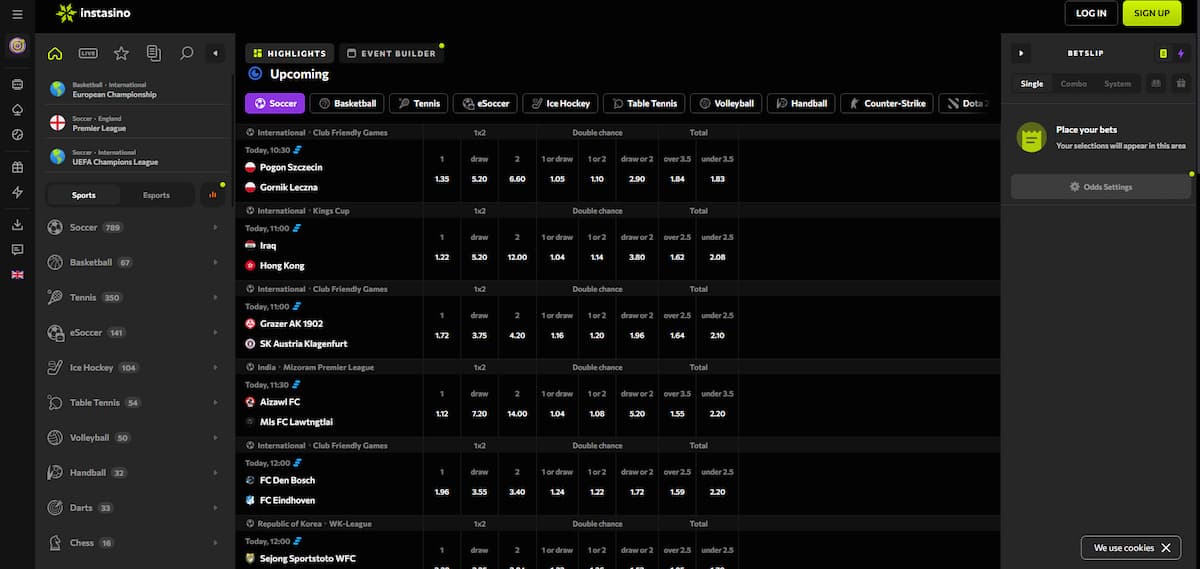Viewport: 1200px width, 569px height.
Task: Open the European Championship shortcut
Action: (133, 90)
